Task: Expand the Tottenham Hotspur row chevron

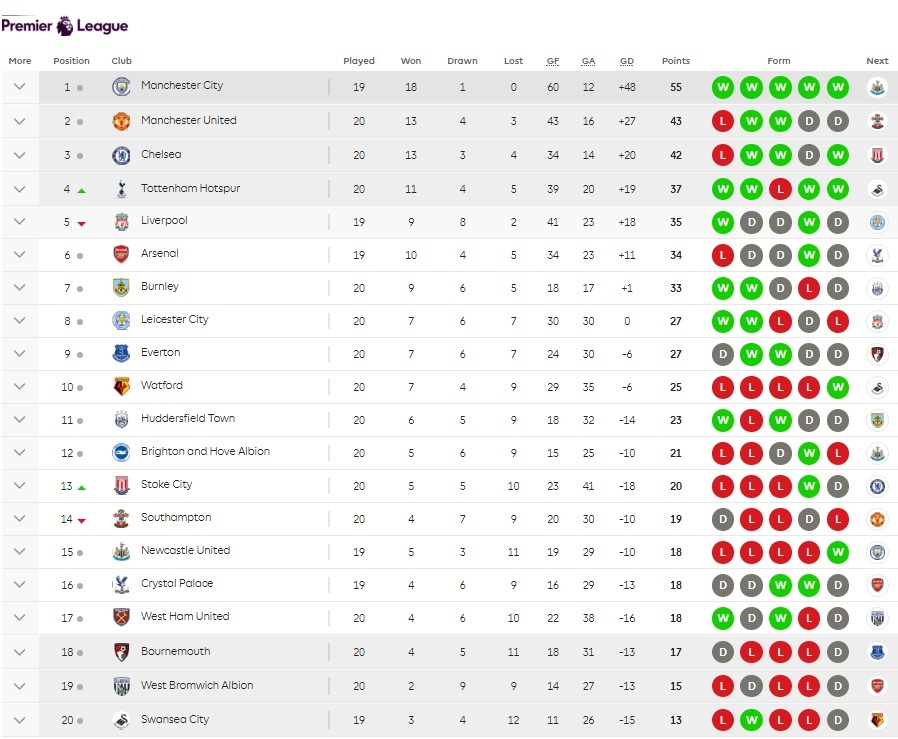Action: click(19, 189)
